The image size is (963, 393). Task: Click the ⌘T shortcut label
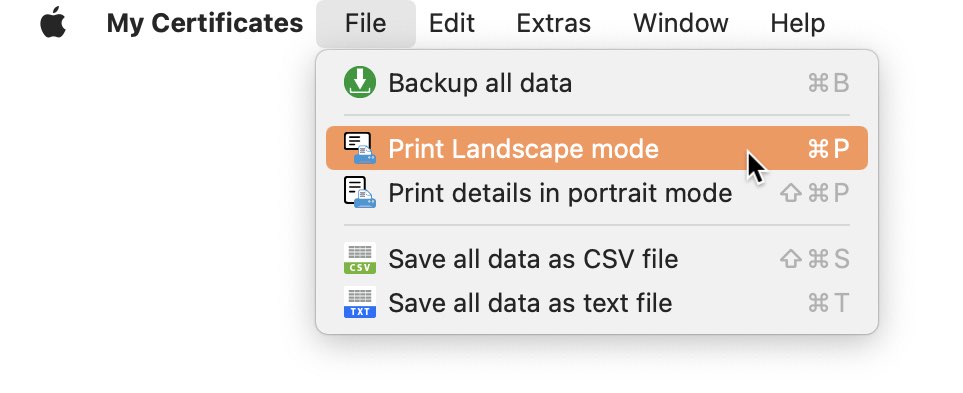(x=828, y=303)
